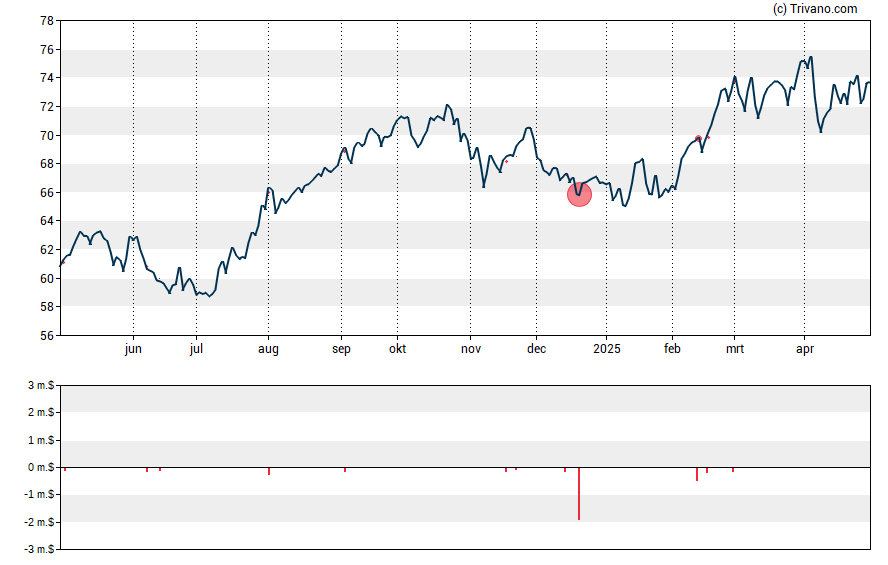Click the '2025' year label
Image resolution: width=888 pixels, height=565 pixels.
607,349
